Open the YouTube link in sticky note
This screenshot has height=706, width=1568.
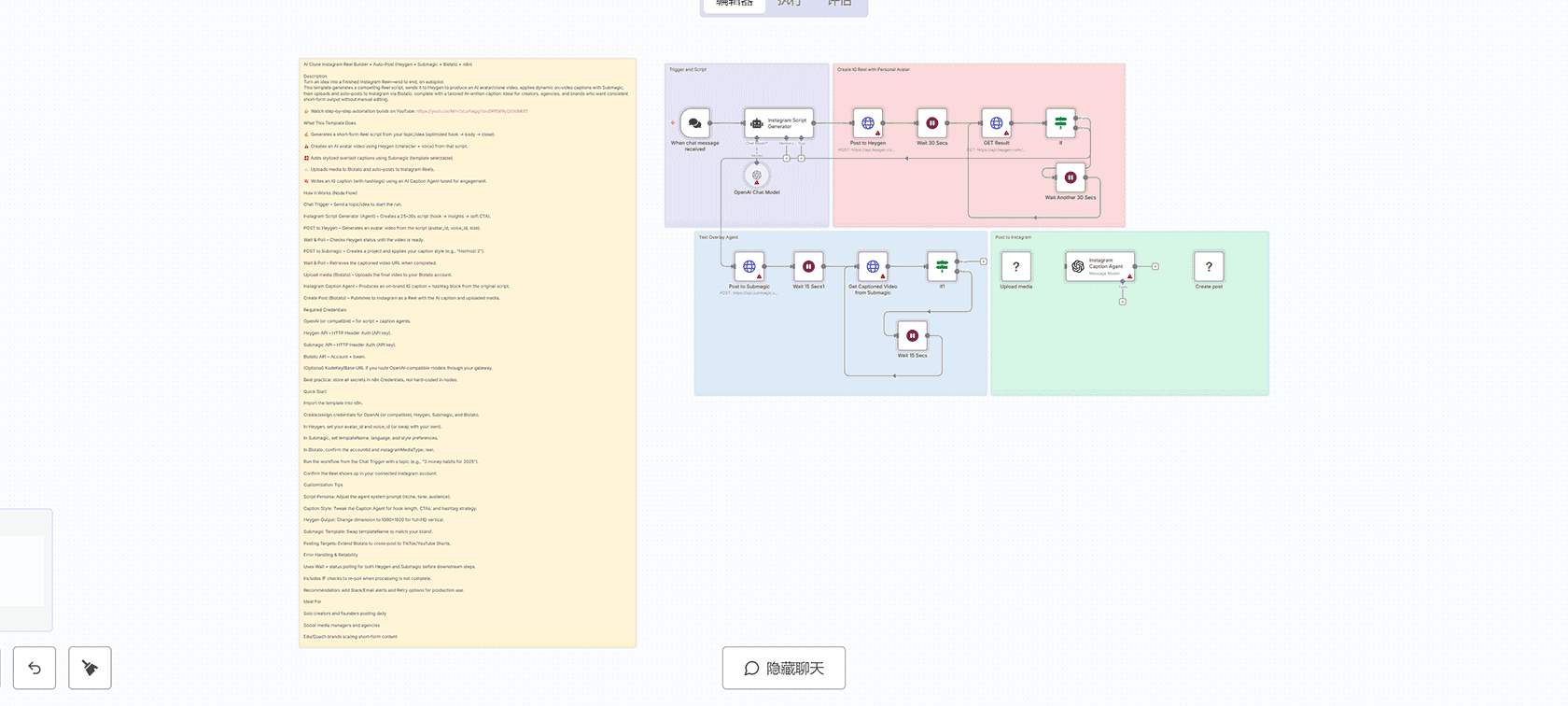point(471,111)
